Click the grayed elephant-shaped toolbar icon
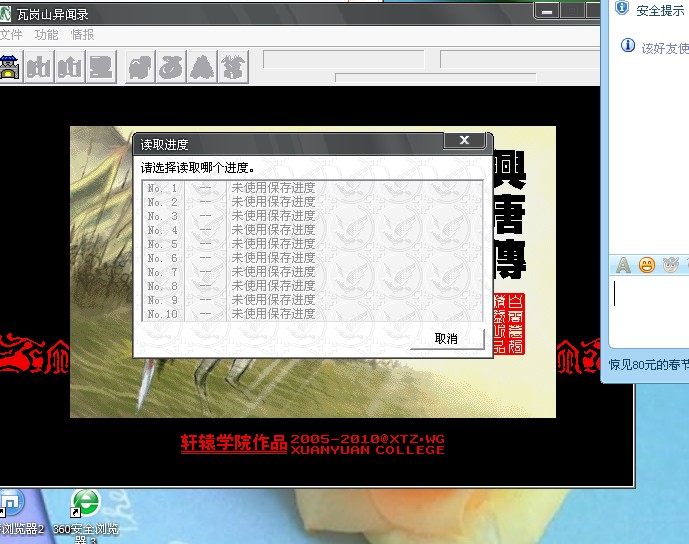 [x=140, y=67]
